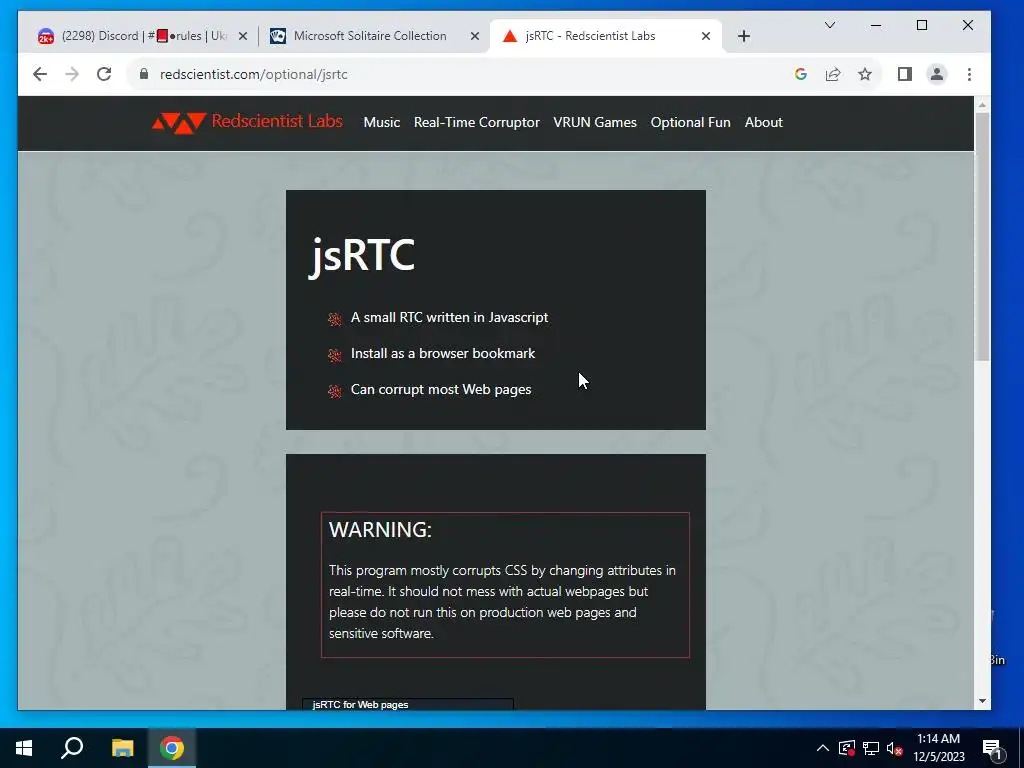Show hidden tray icons chevron
Viewport: 1024px width, 768px height.
[x=823, y=748]
